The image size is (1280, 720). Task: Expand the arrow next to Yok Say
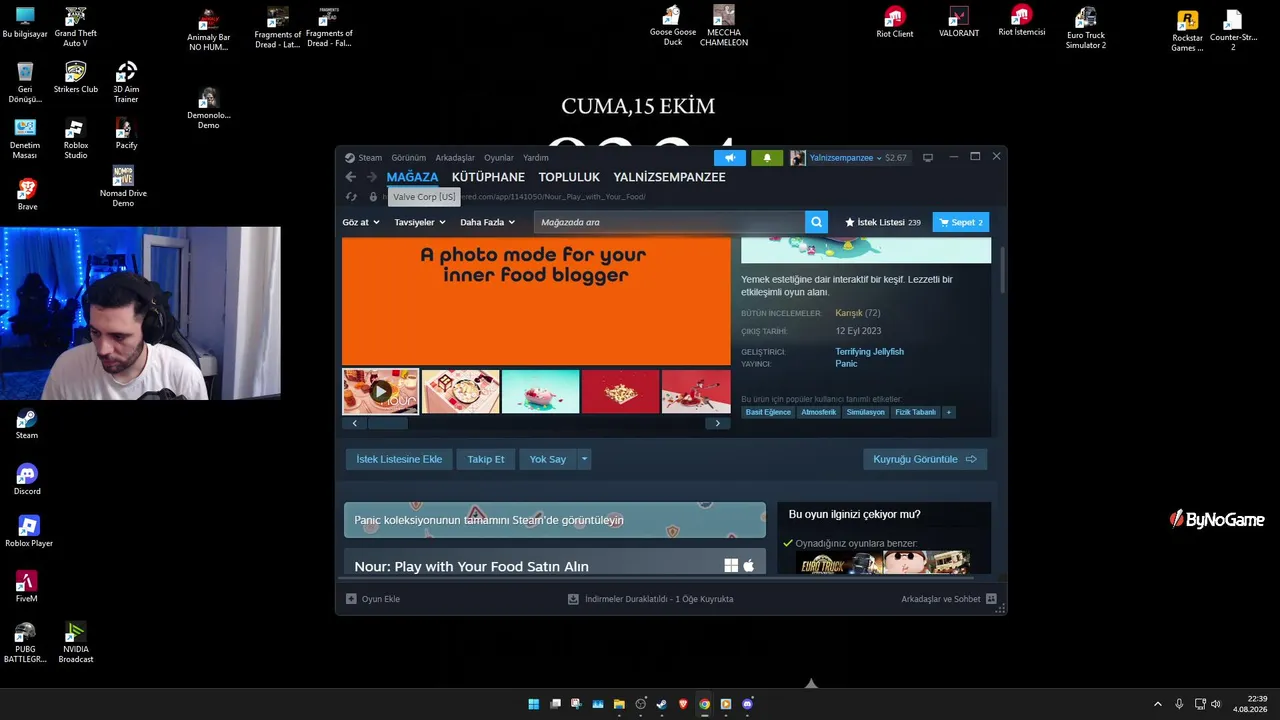[x=585, y=459]
